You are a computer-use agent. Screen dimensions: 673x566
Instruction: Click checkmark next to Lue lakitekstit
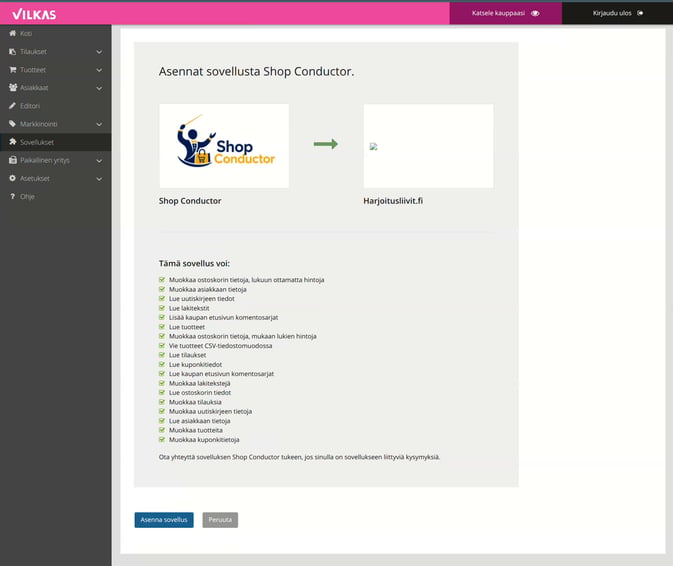coord(162,308)
